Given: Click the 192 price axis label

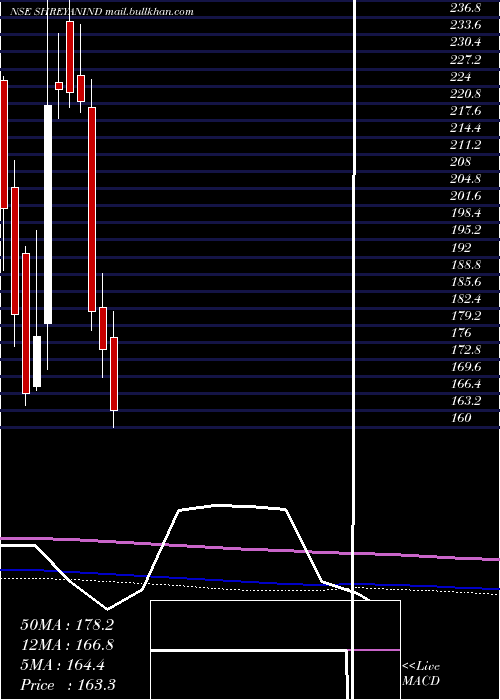Looking at the screenshot, I should (460, 247).
